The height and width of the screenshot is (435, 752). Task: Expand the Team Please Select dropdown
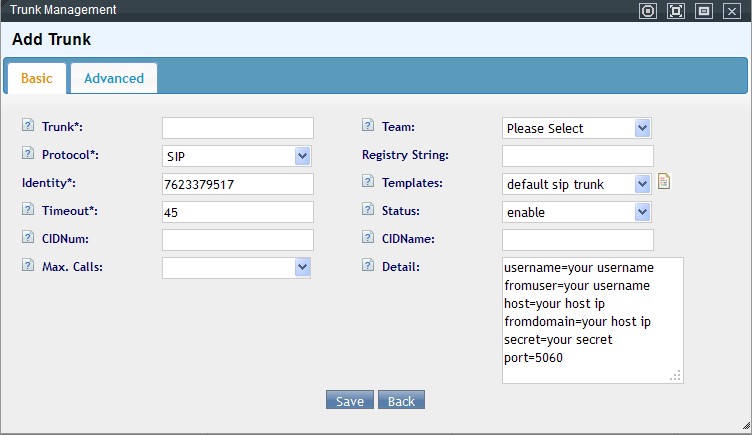(576, 128)
